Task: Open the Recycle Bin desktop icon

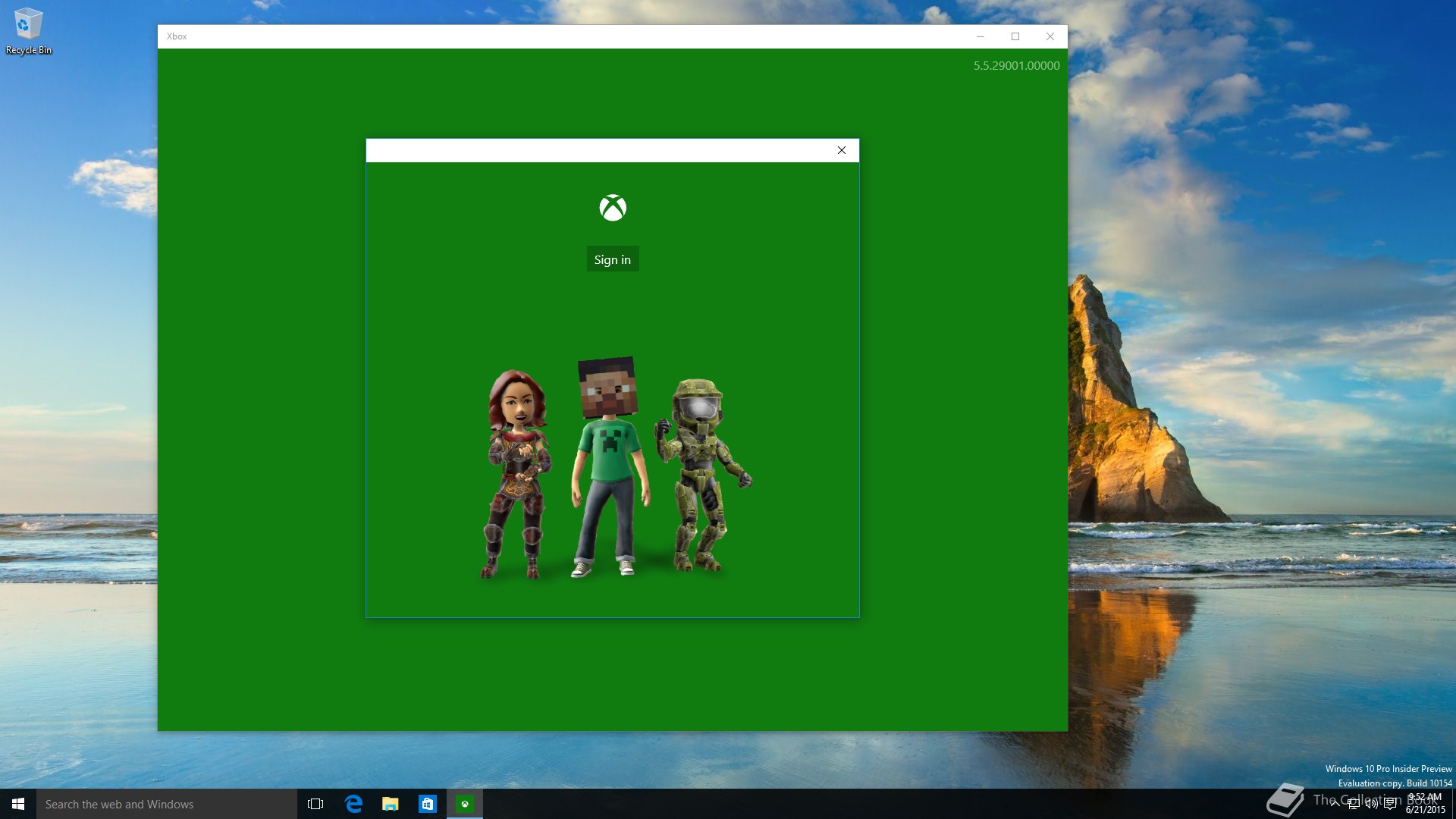Action: [x=29, y=31]
